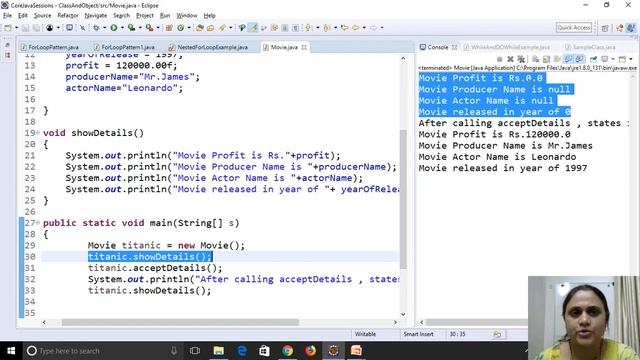Click the New Java Package icon
The height and width of the screenshot is (360, 640).
click(x=169, y=28)
